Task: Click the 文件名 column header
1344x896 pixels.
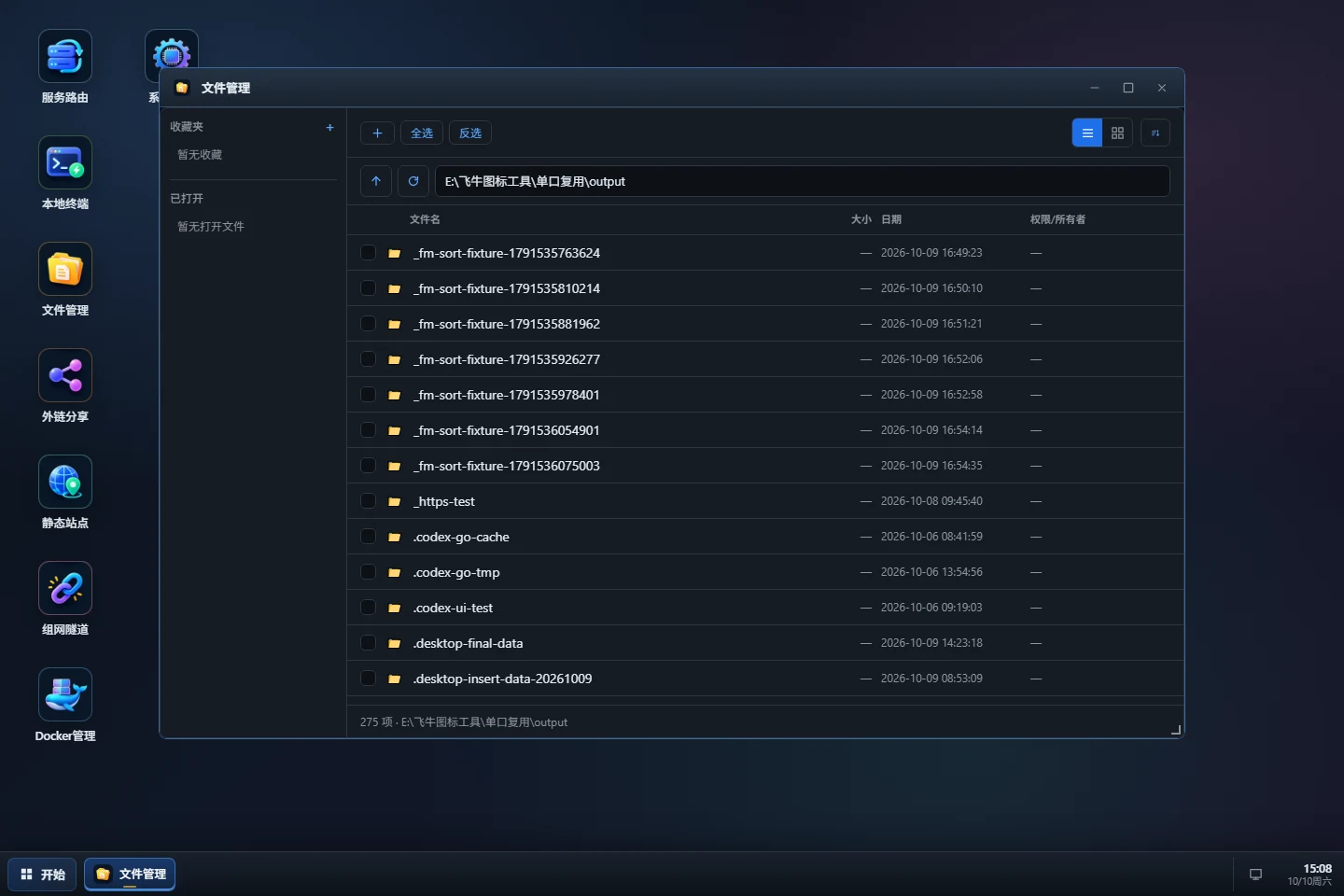Action: click(x=425, y=219)
